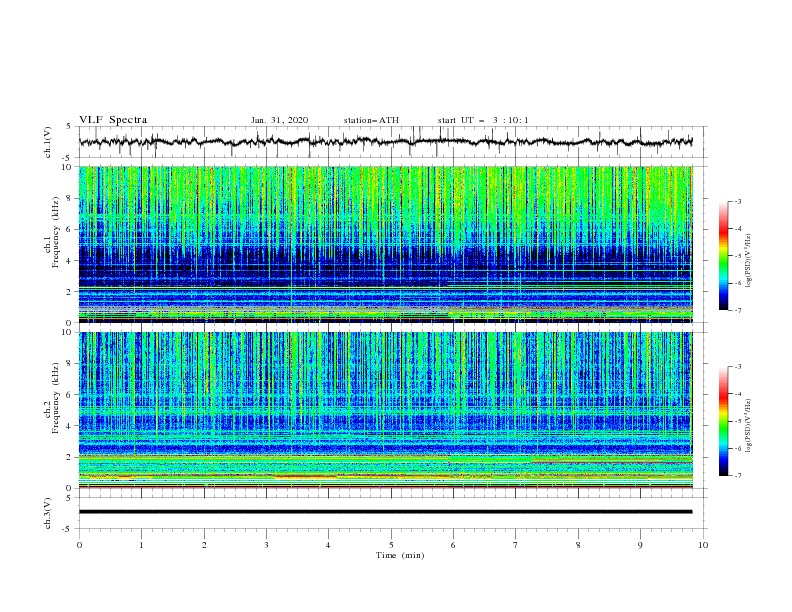Image resolution: width=792 pixels, height=612 pixels.
Task: Click the time axis tick label "0"
Action: coord(79,545)
